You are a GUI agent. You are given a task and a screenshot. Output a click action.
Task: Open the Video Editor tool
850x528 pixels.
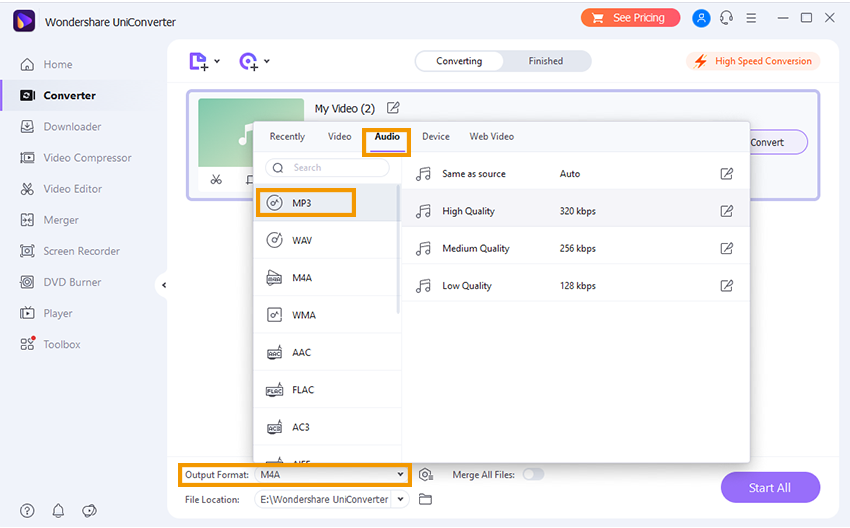coord(61,189)
